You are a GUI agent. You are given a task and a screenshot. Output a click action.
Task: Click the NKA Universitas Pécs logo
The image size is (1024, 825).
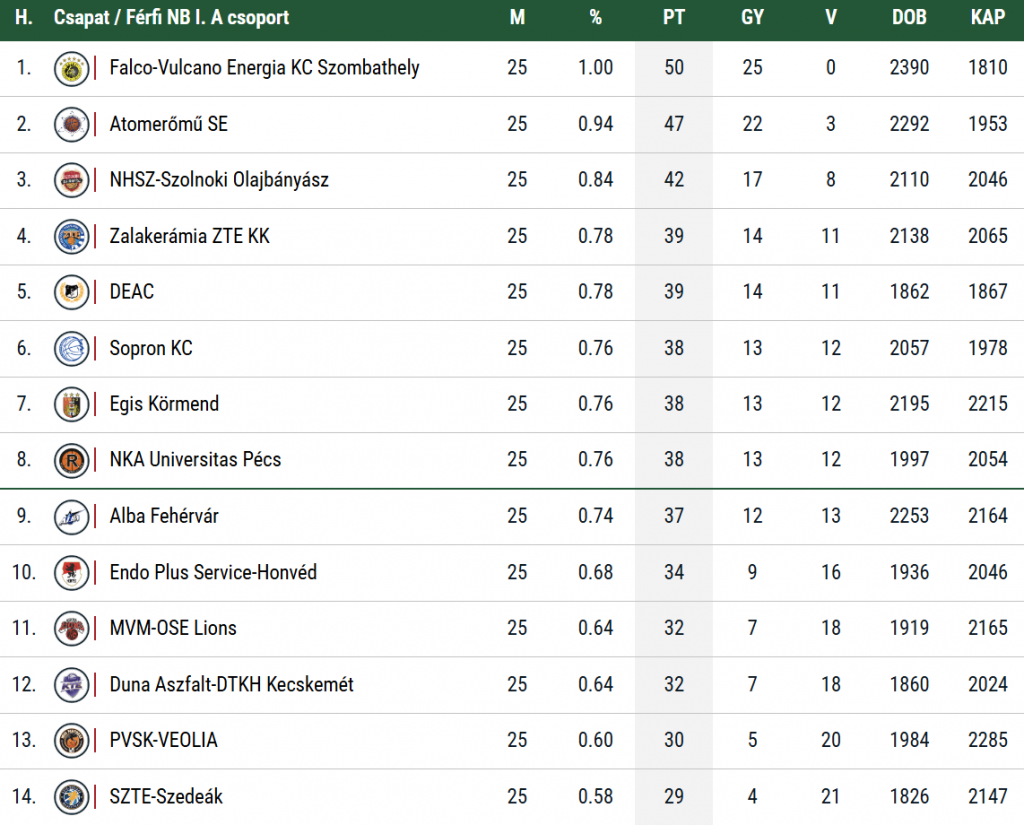[x=72, y=460]
